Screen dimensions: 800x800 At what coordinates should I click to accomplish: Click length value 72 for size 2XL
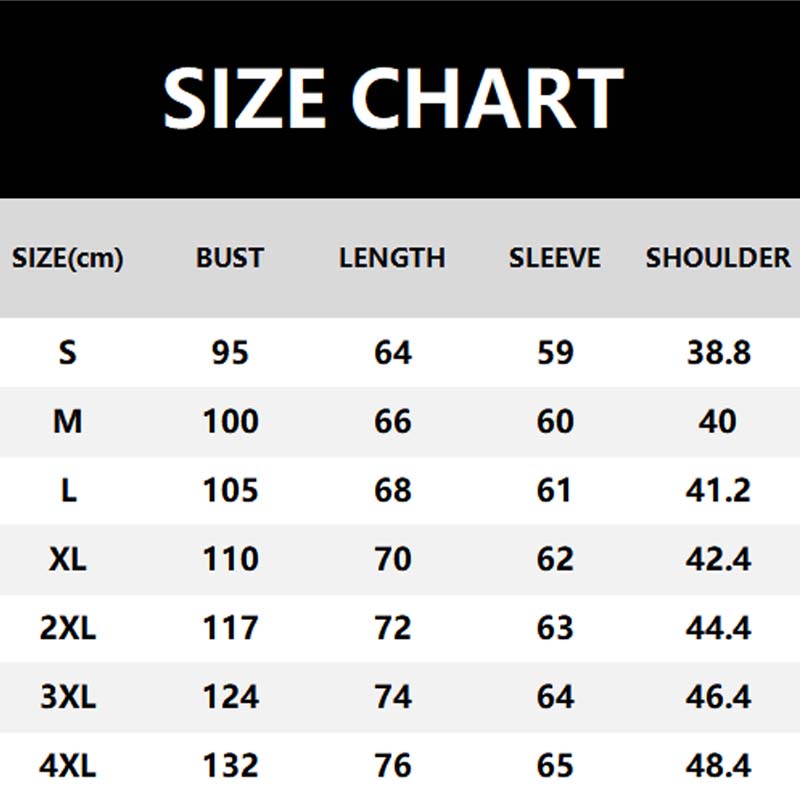coord(392,628)
